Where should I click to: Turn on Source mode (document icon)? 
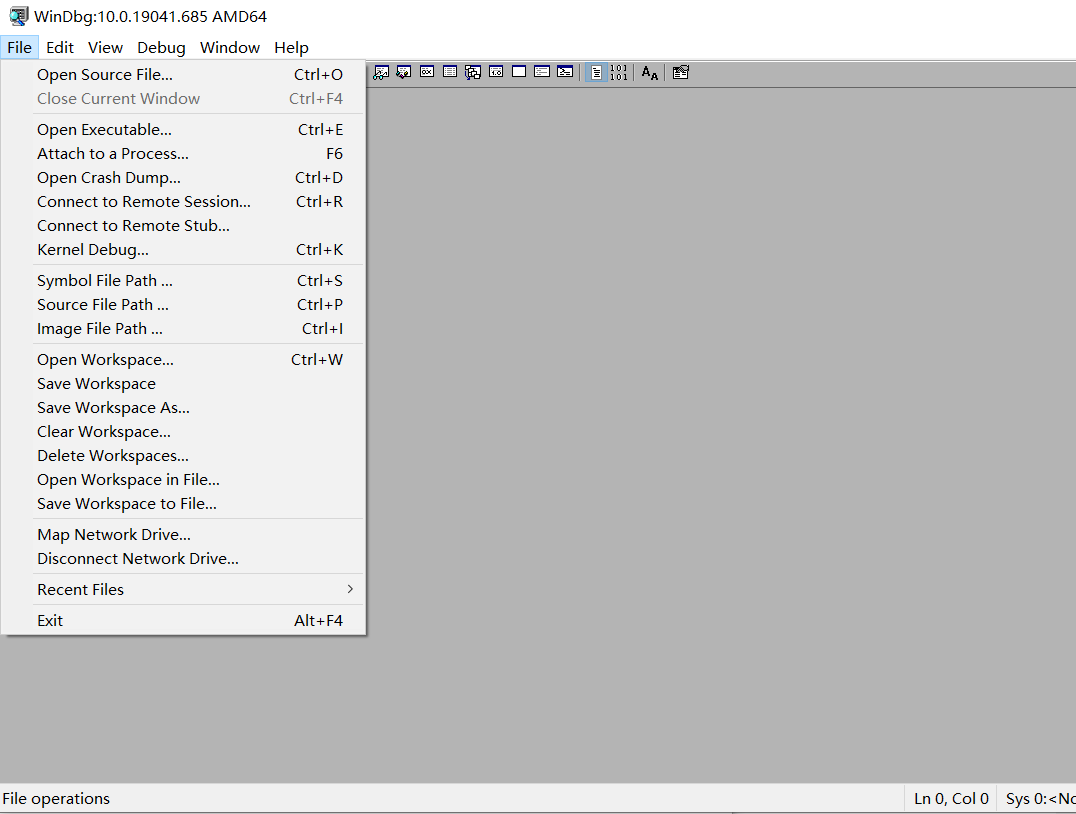pyautogui.click(x=596, y=72)
